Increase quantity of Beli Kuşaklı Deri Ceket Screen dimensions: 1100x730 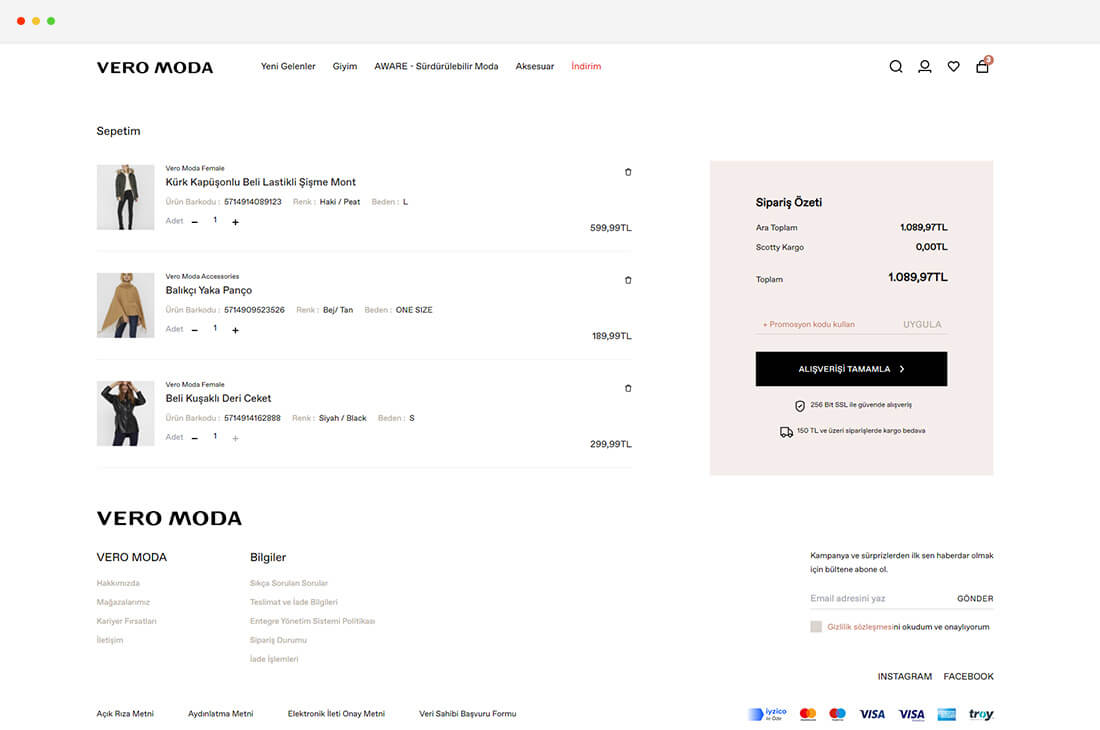pos(236,438)
